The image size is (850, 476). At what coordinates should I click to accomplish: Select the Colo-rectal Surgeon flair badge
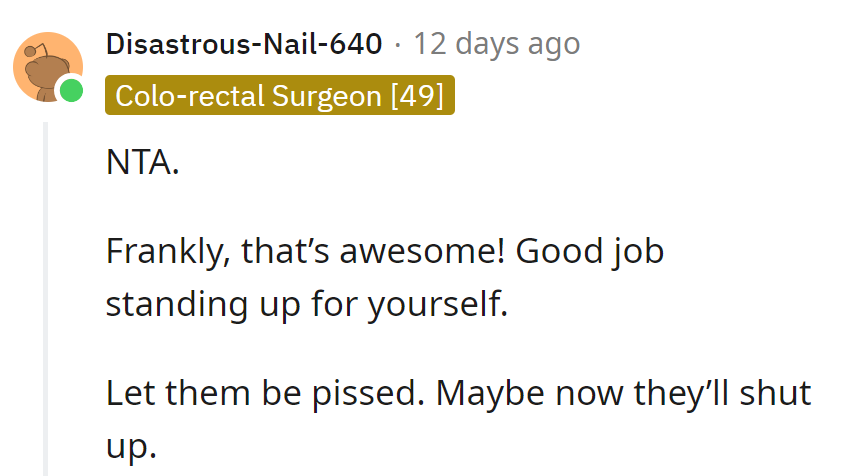[x=279, y=96]
